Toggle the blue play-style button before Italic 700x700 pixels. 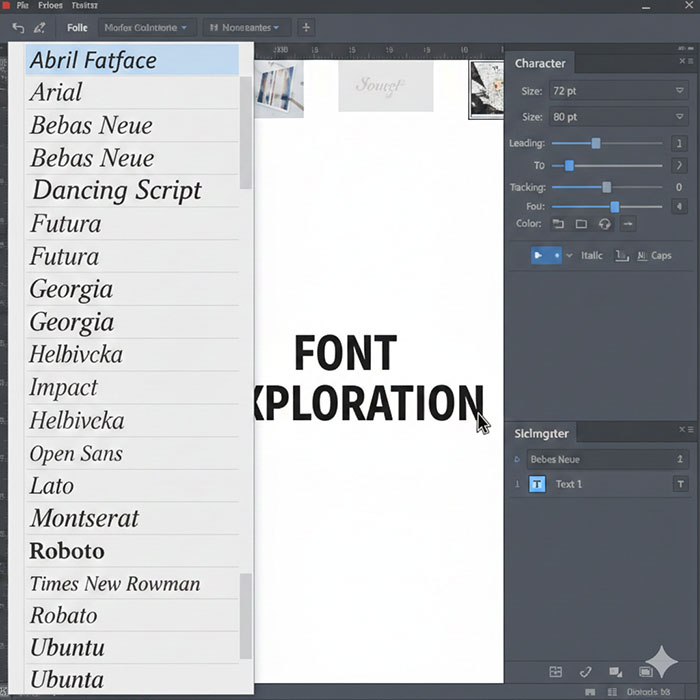[546, 255]
